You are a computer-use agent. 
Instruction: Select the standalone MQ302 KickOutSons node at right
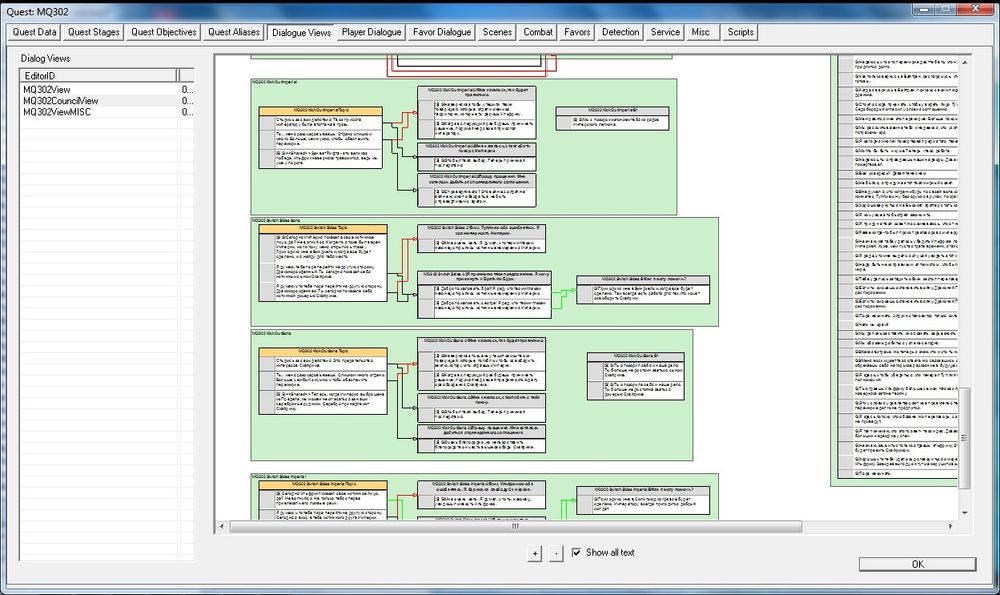pos(636,376)
